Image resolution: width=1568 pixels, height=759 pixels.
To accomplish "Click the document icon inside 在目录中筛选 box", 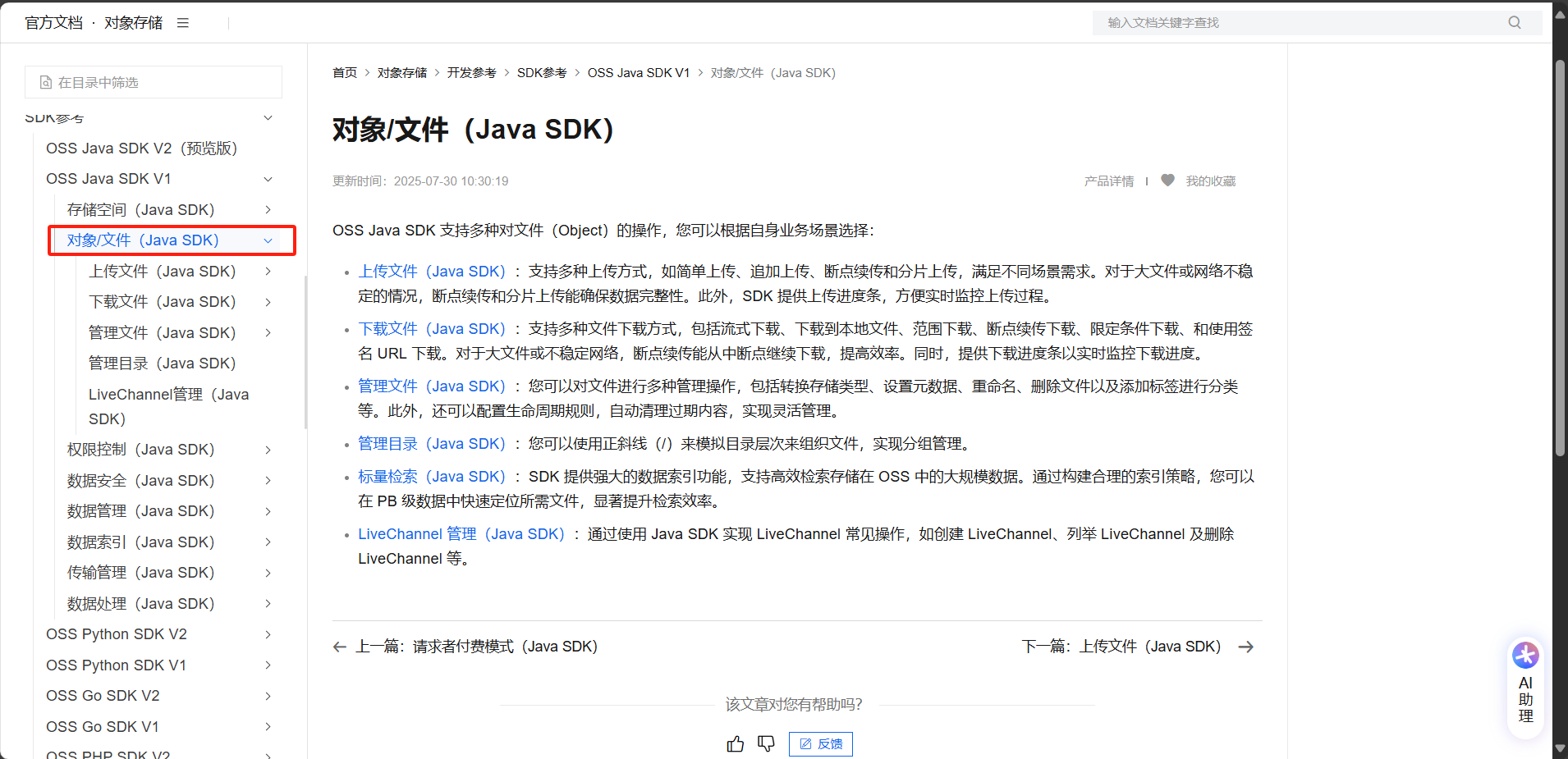I will (45, 82).
